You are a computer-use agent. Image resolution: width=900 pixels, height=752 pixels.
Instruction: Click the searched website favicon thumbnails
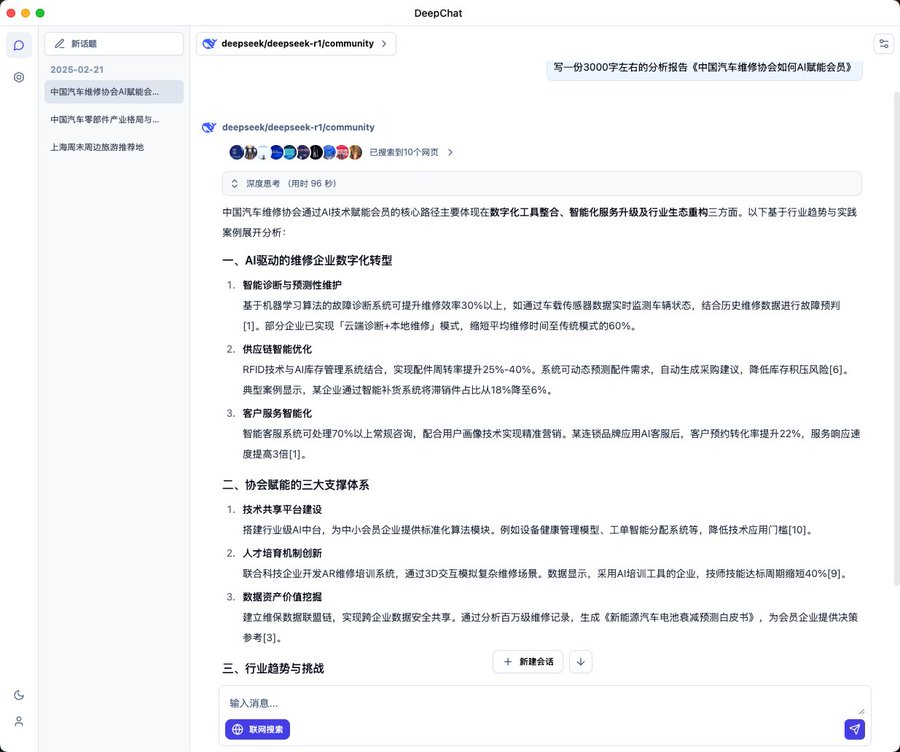click(295, 153)
